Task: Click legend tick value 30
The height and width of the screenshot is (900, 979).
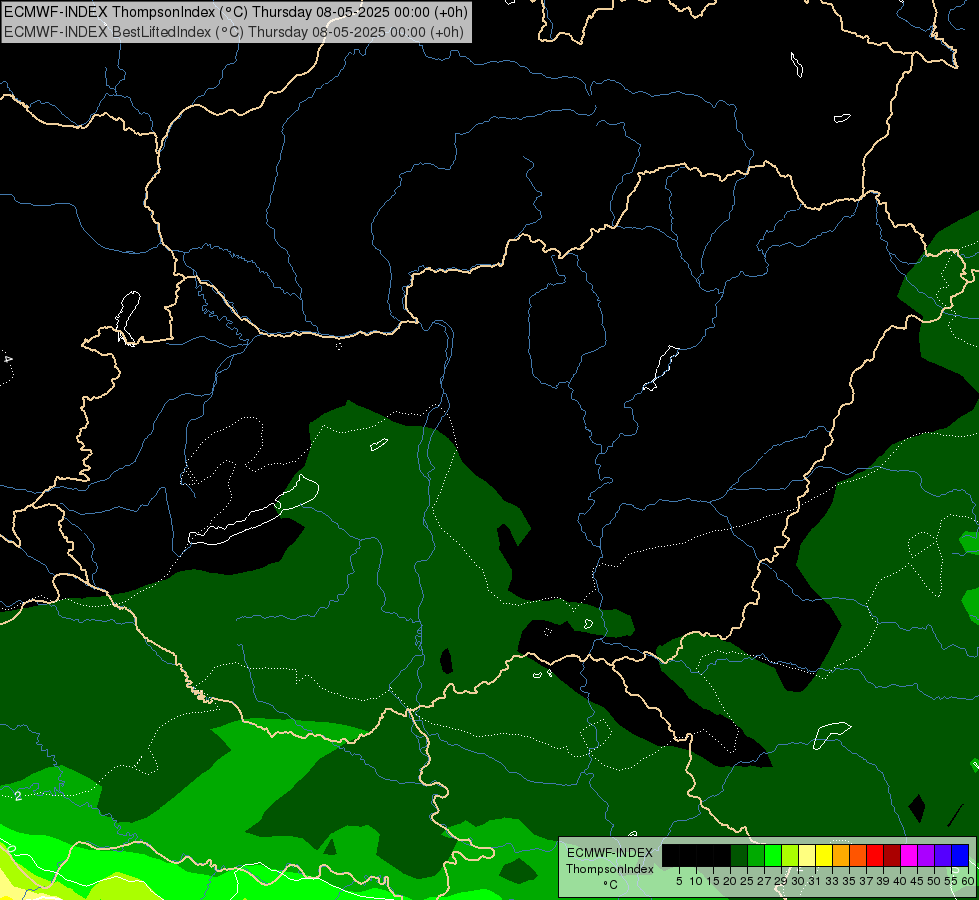Action: (x=798, y=881)
